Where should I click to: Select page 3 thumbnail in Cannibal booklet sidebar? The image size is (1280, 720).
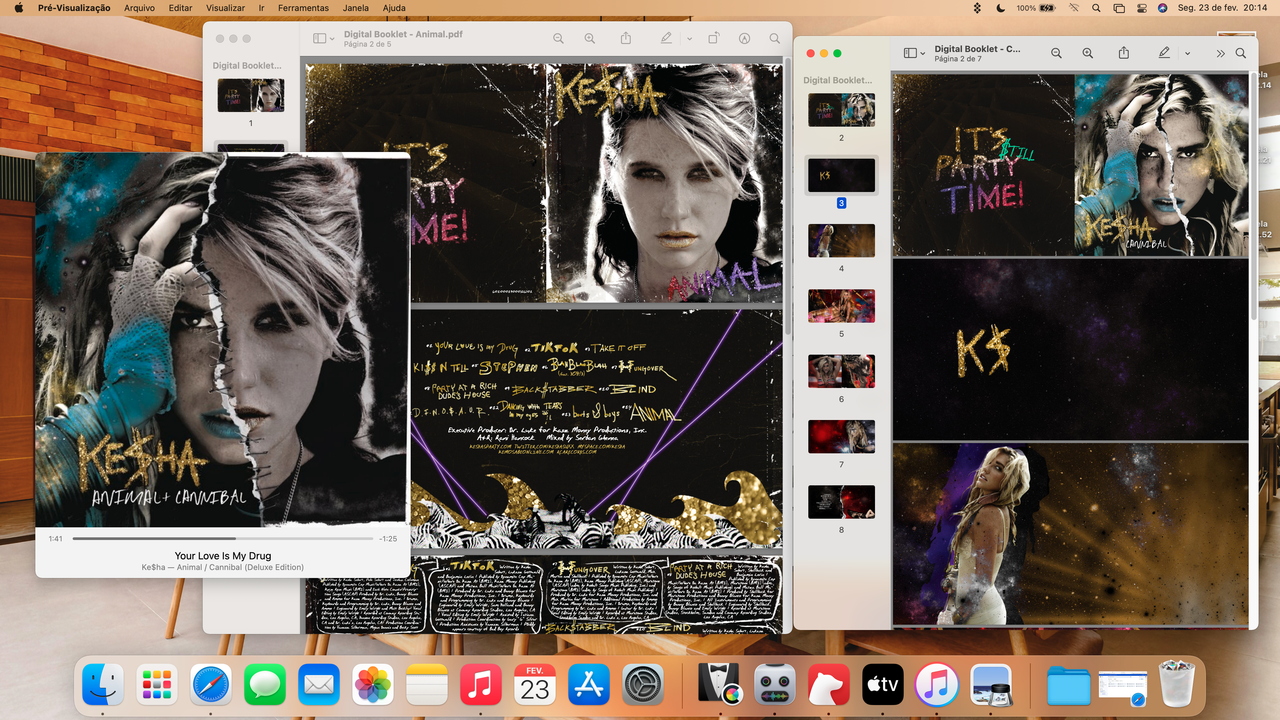(x=841, y=175)
